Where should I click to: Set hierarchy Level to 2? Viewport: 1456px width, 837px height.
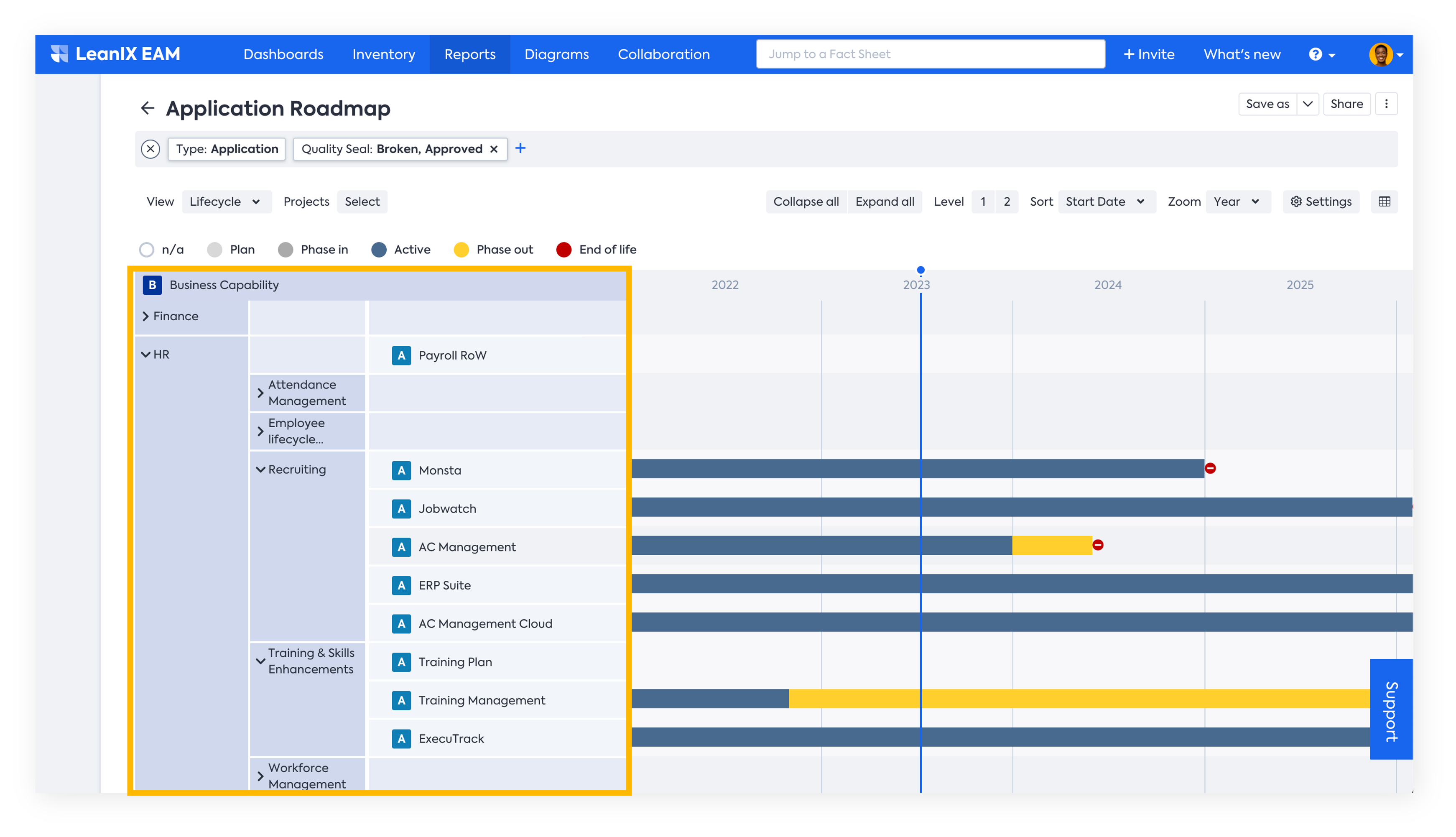(x=1007, y=202)
